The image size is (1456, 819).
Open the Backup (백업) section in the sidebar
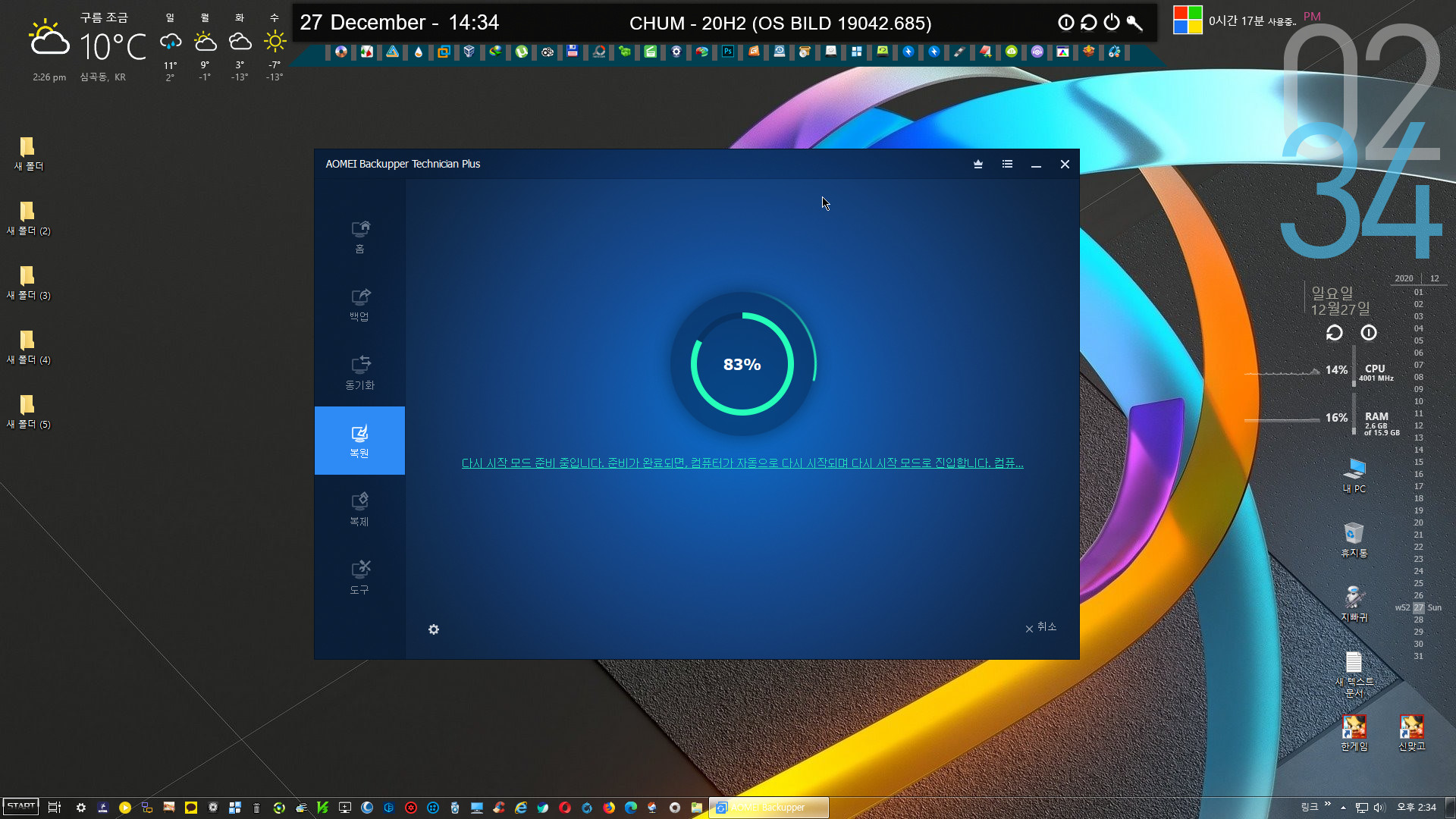[x=359, y=305]
